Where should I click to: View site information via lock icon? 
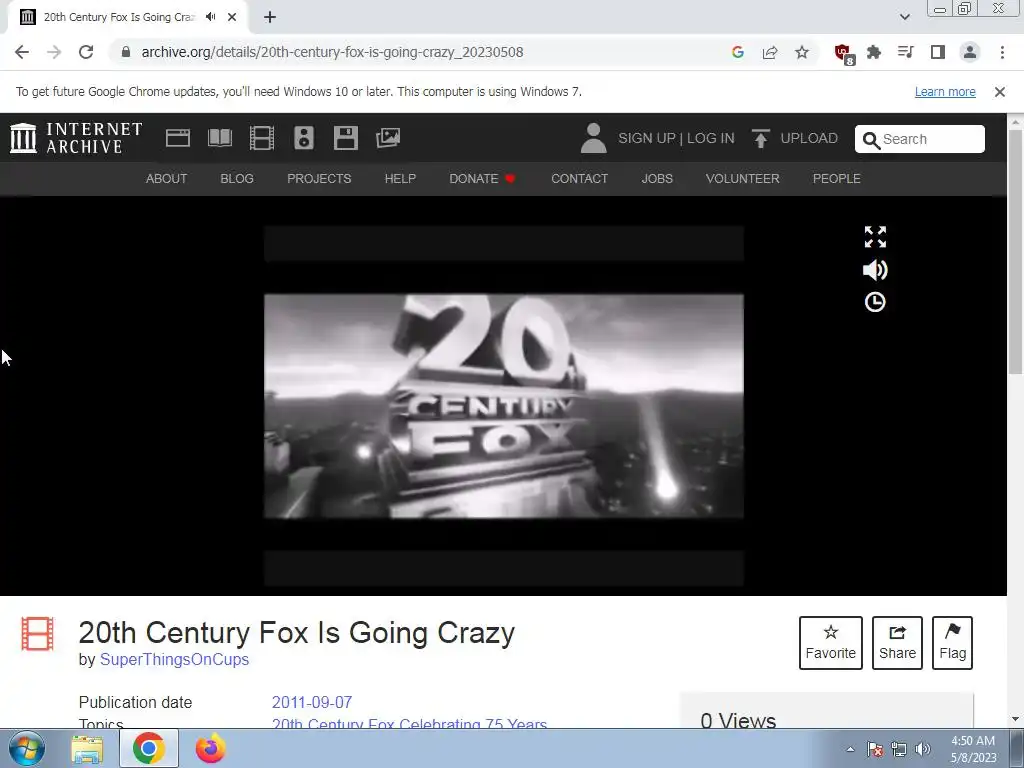click(126, 52)
